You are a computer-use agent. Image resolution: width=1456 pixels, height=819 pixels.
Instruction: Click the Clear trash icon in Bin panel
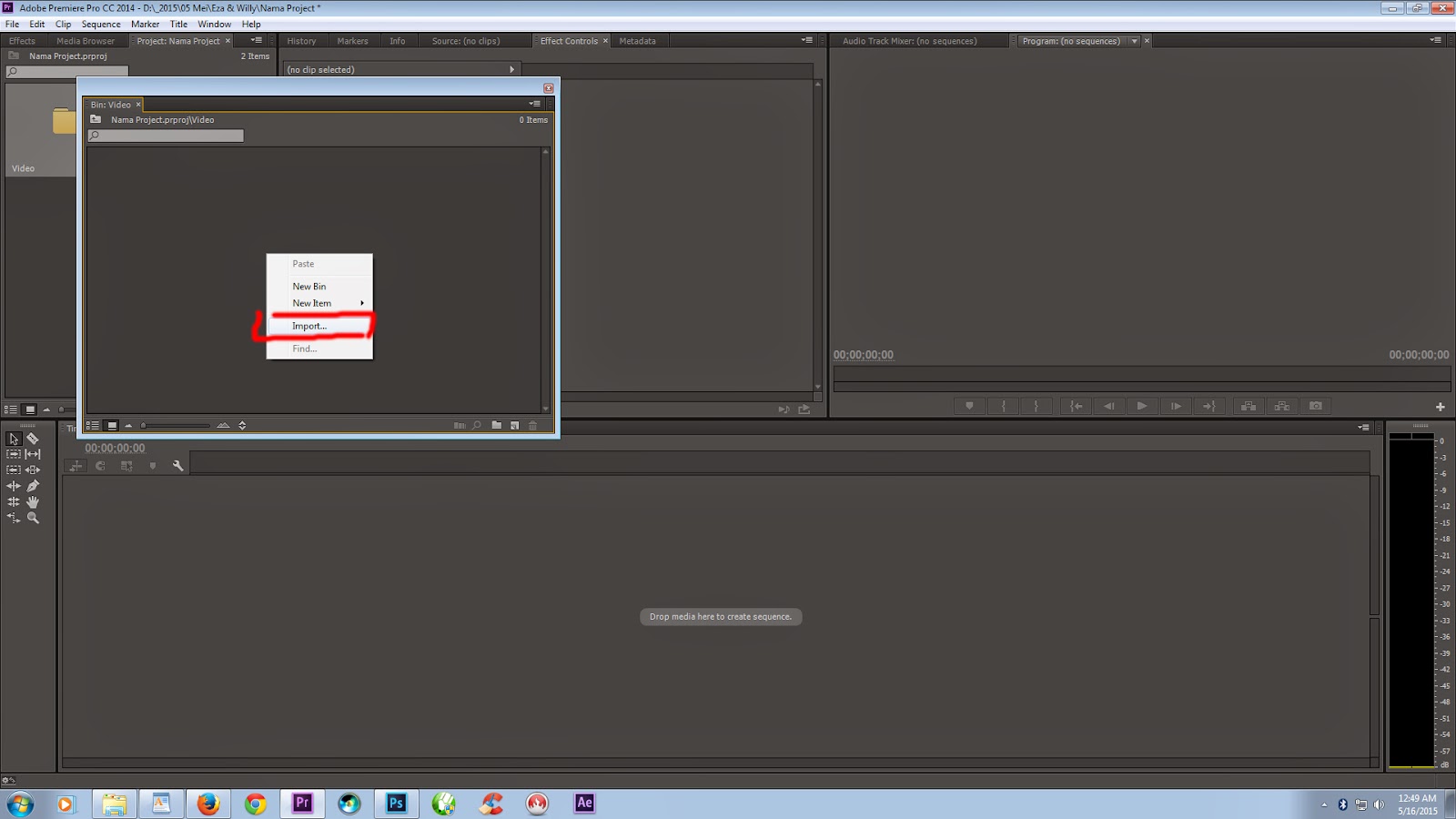click(533, 425)
